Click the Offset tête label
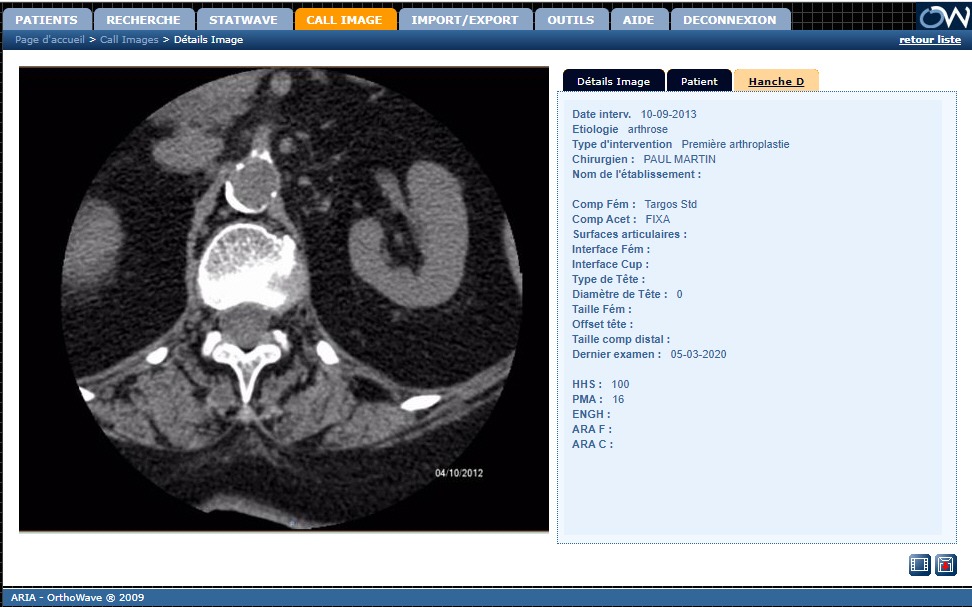Viewport: 972px width, 607px height. (602, 324)
